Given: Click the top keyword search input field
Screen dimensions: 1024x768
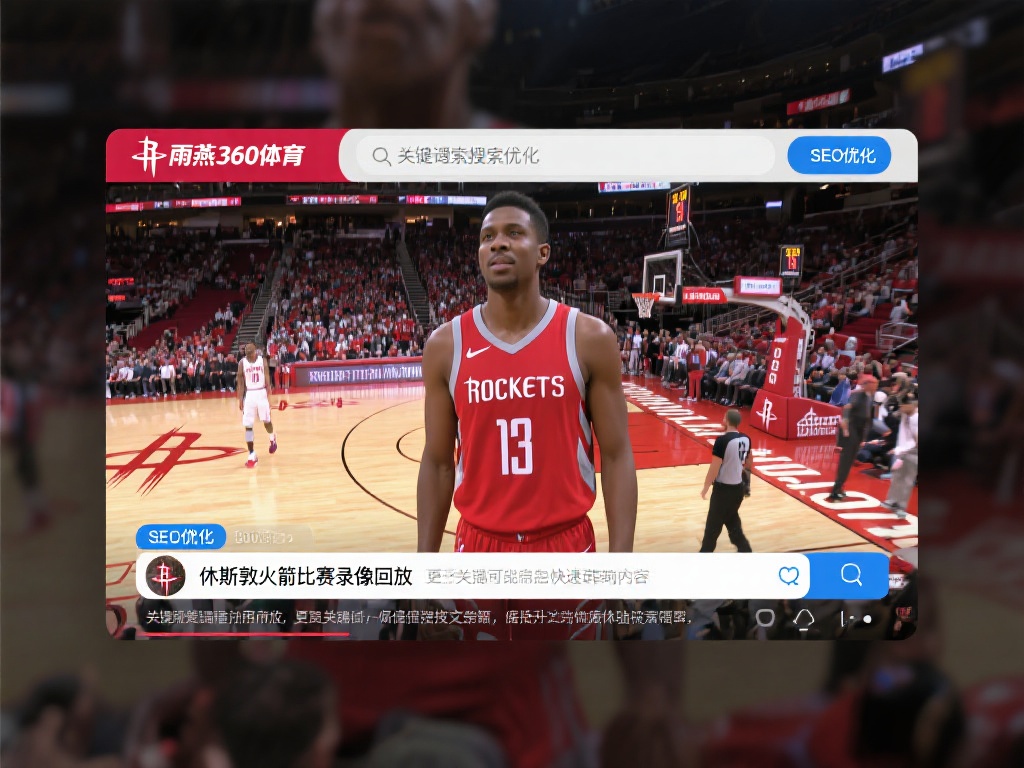Looking at the screenshot, I should (x=560, y=157).
